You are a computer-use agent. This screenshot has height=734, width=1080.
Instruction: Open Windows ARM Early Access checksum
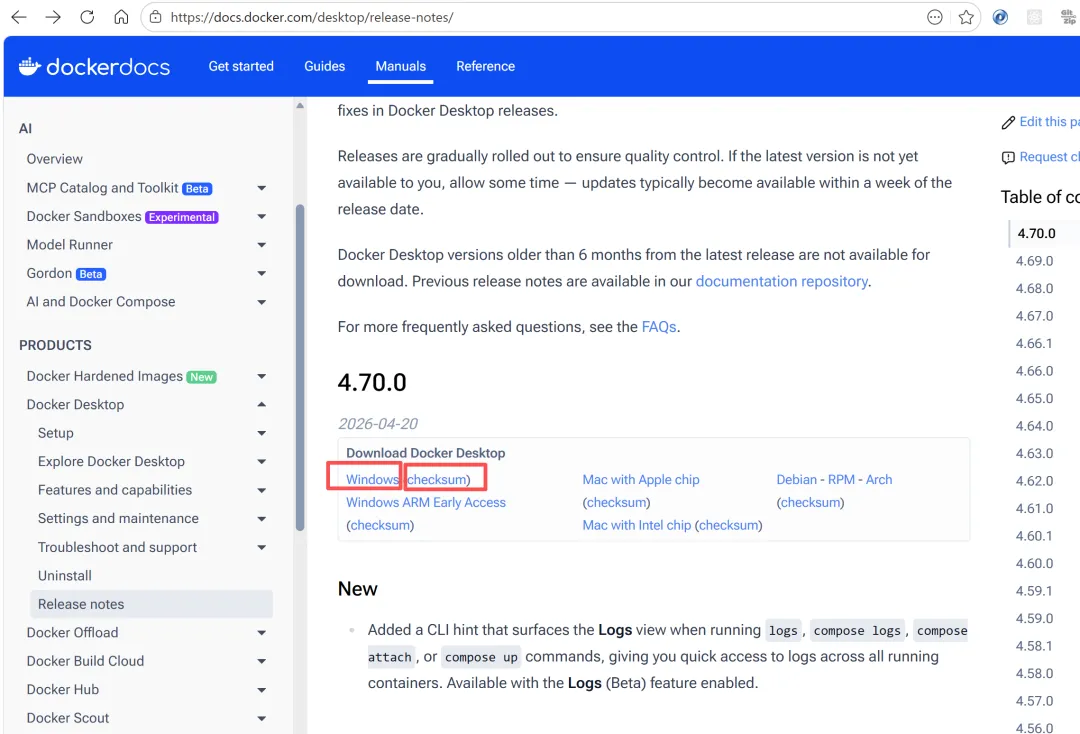(x=382, y=525)
